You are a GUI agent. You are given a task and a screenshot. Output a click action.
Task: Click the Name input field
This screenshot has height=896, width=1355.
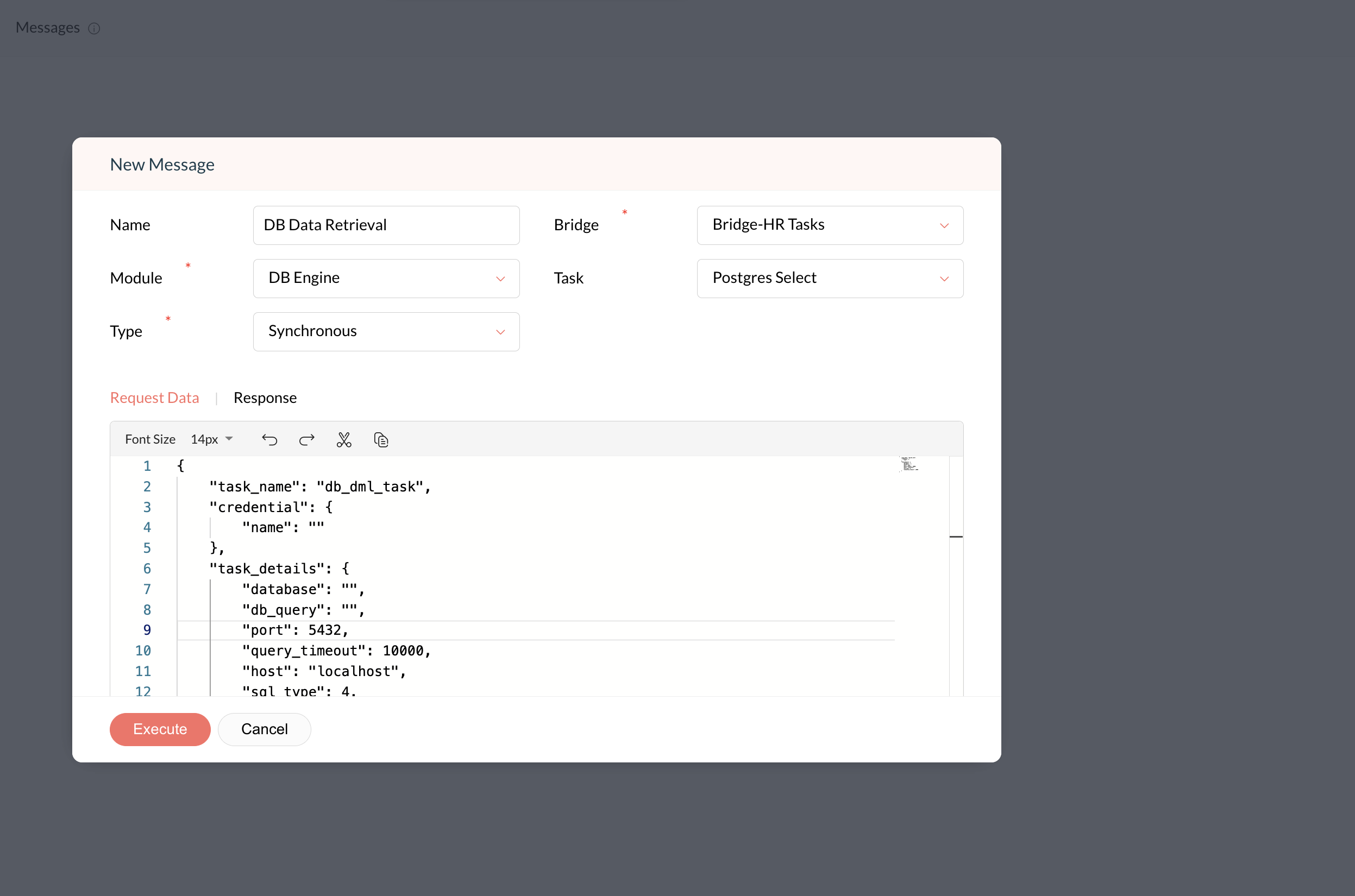coord(386,225)
